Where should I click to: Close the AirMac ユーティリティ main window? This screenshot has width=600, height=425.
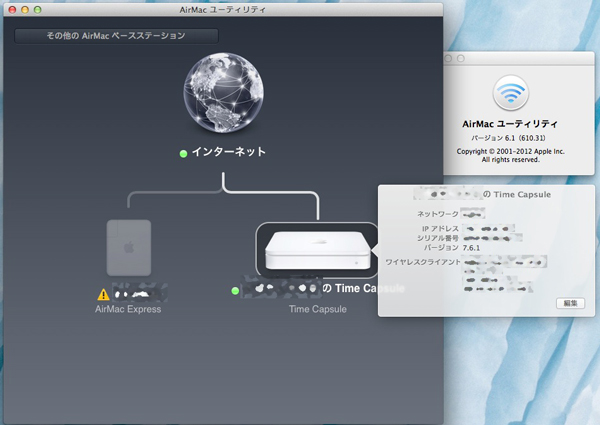pos(12,10)
